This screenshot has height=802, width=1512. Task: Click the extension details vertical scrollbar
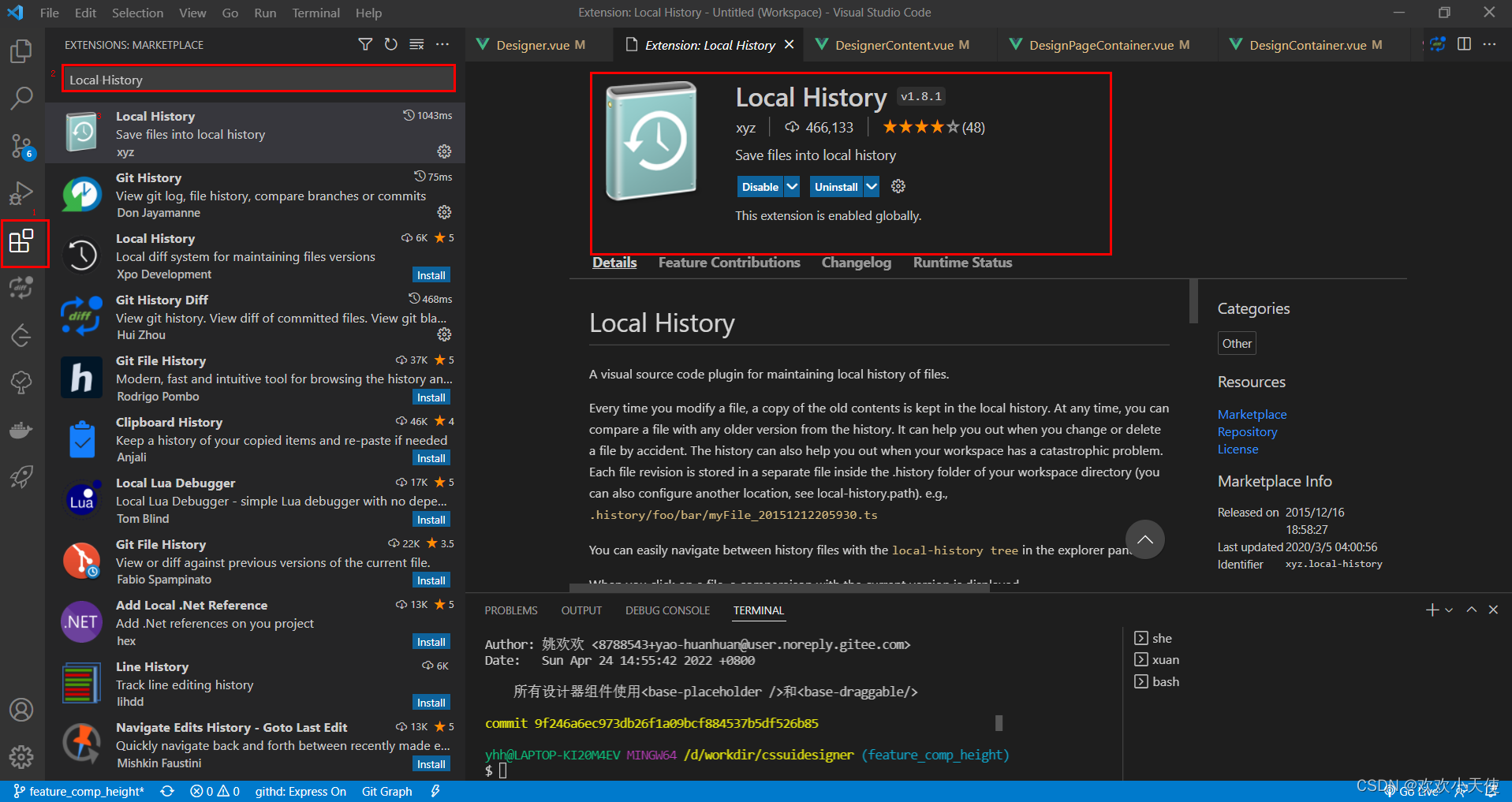point(1193,301)
